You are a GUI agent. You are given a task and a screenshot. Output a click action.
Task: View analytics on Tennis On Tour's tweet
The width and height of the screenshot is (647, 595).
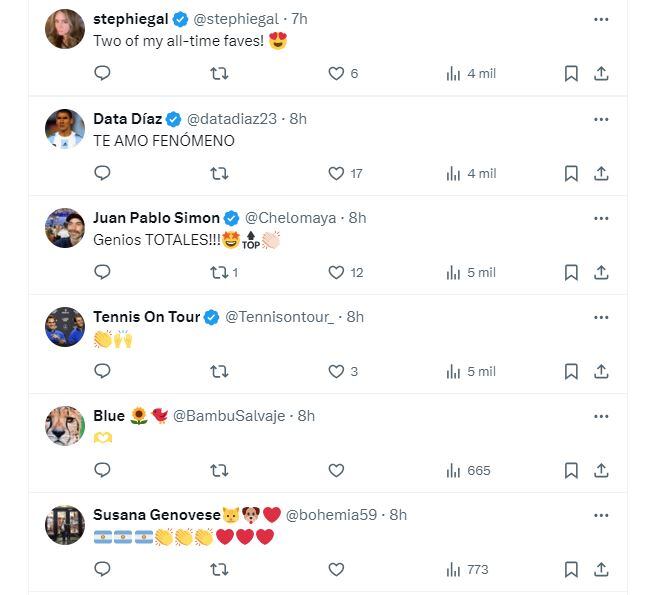[453, 371]
